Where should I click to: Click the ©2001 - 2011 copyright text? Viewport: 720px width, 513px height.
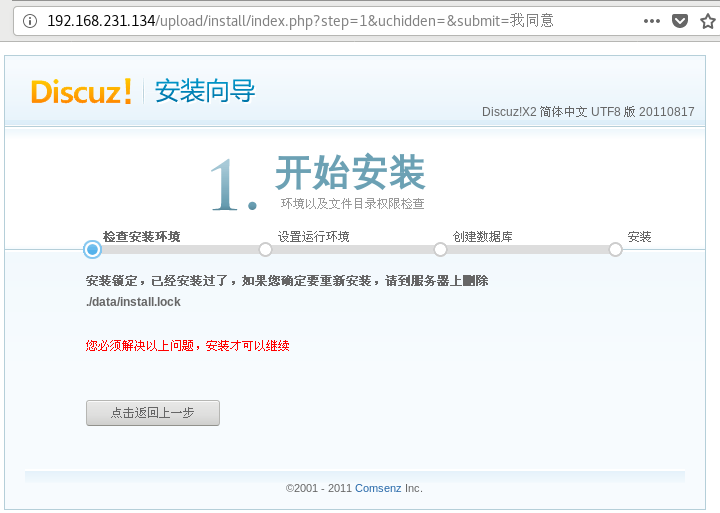[x=319, y=488]
